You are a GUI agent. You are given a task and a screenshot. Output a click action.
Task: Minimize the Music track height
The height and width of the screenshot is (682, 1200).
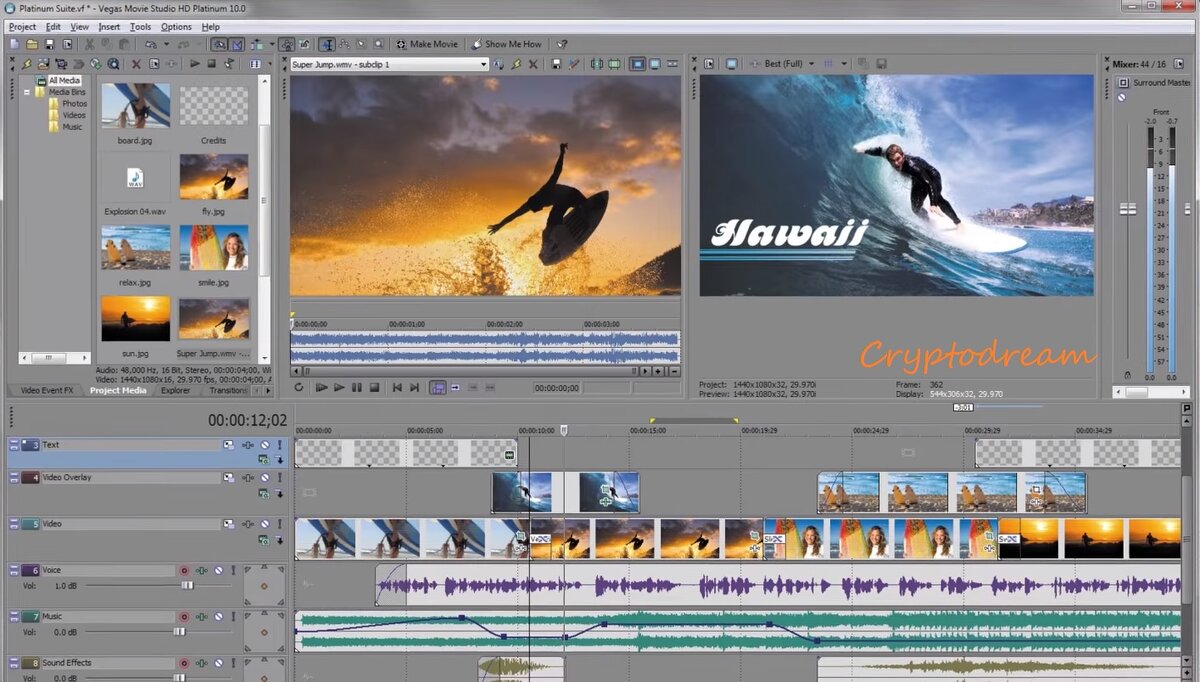[x=14, y=614]
